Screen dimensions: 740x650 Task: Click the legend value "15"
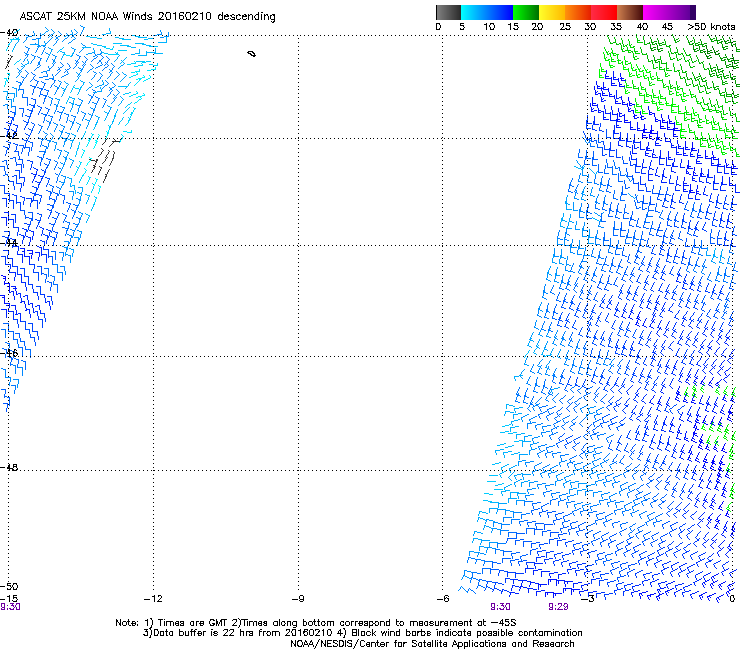pos(513,27)
